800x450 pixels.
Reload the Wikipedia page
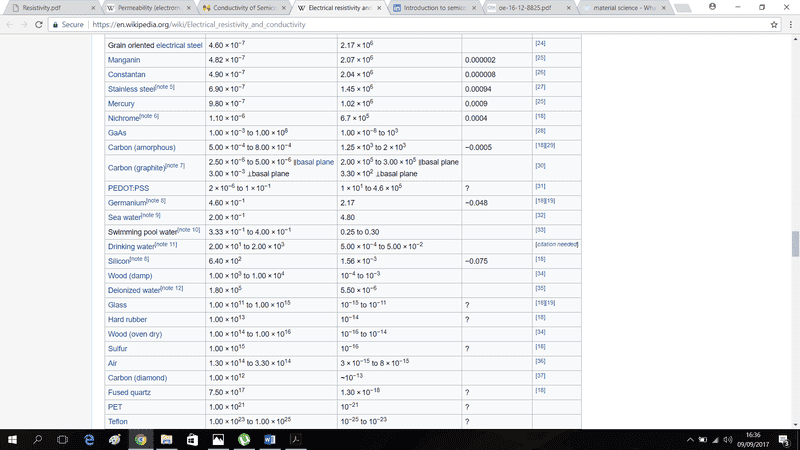(x=47, y=24)
